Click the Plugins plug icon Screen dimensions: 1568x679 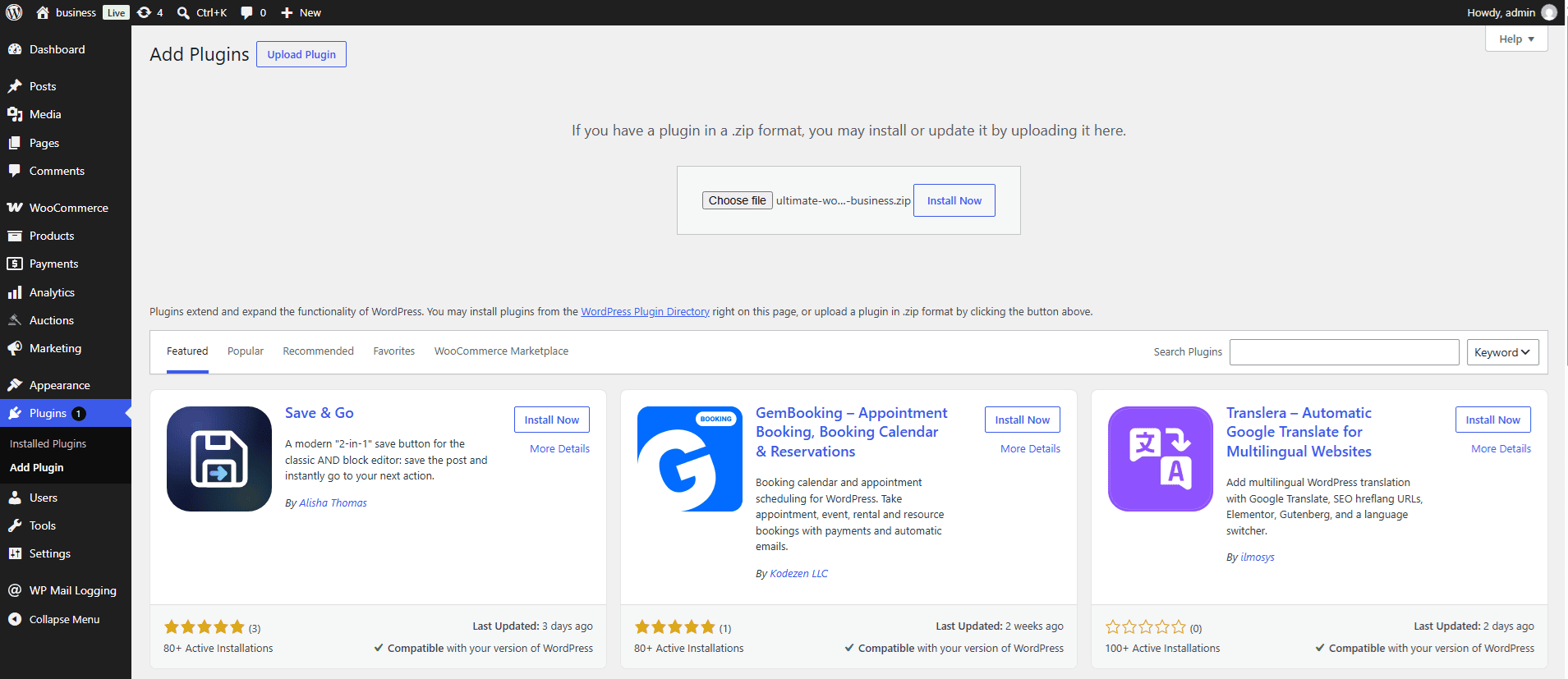[x=15, y=413]
